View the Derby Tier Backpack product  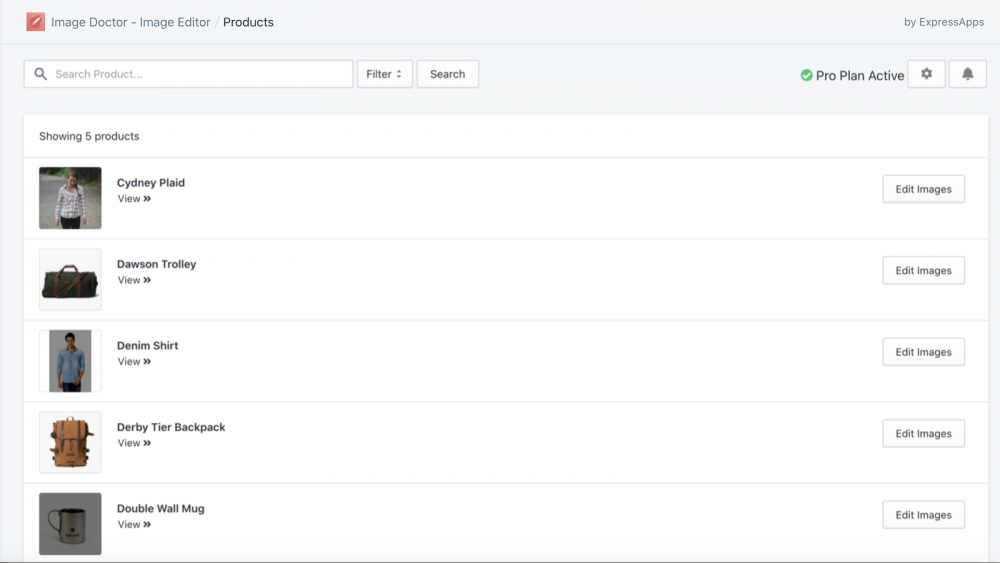pos(134,443)
